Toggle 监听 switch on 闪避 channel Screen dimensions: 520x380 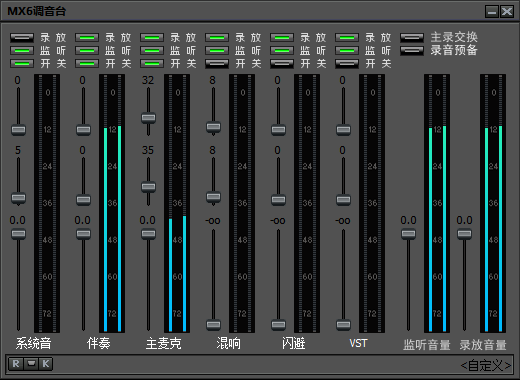pos(282,51)
